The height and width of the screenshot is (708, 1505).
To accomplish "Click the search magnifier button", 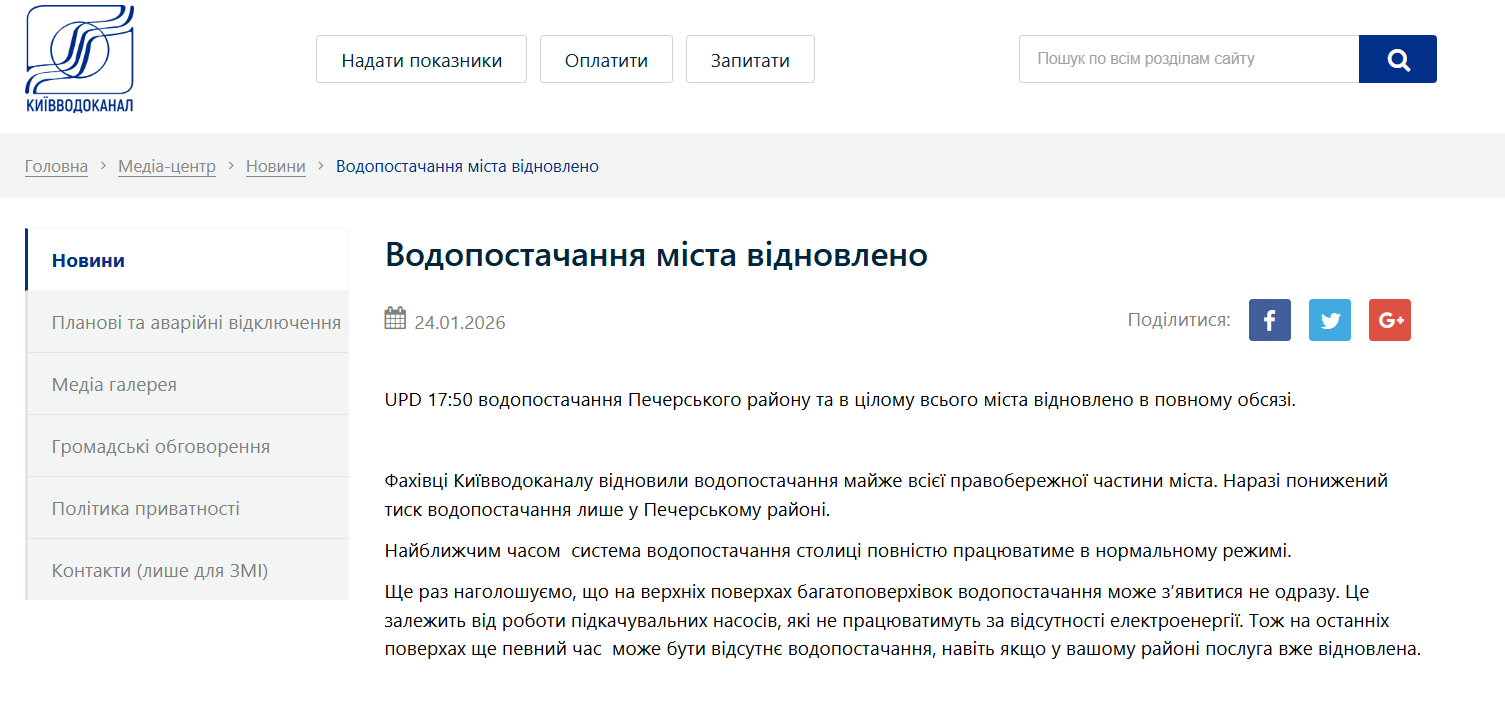I will (x=1397, y=59).
